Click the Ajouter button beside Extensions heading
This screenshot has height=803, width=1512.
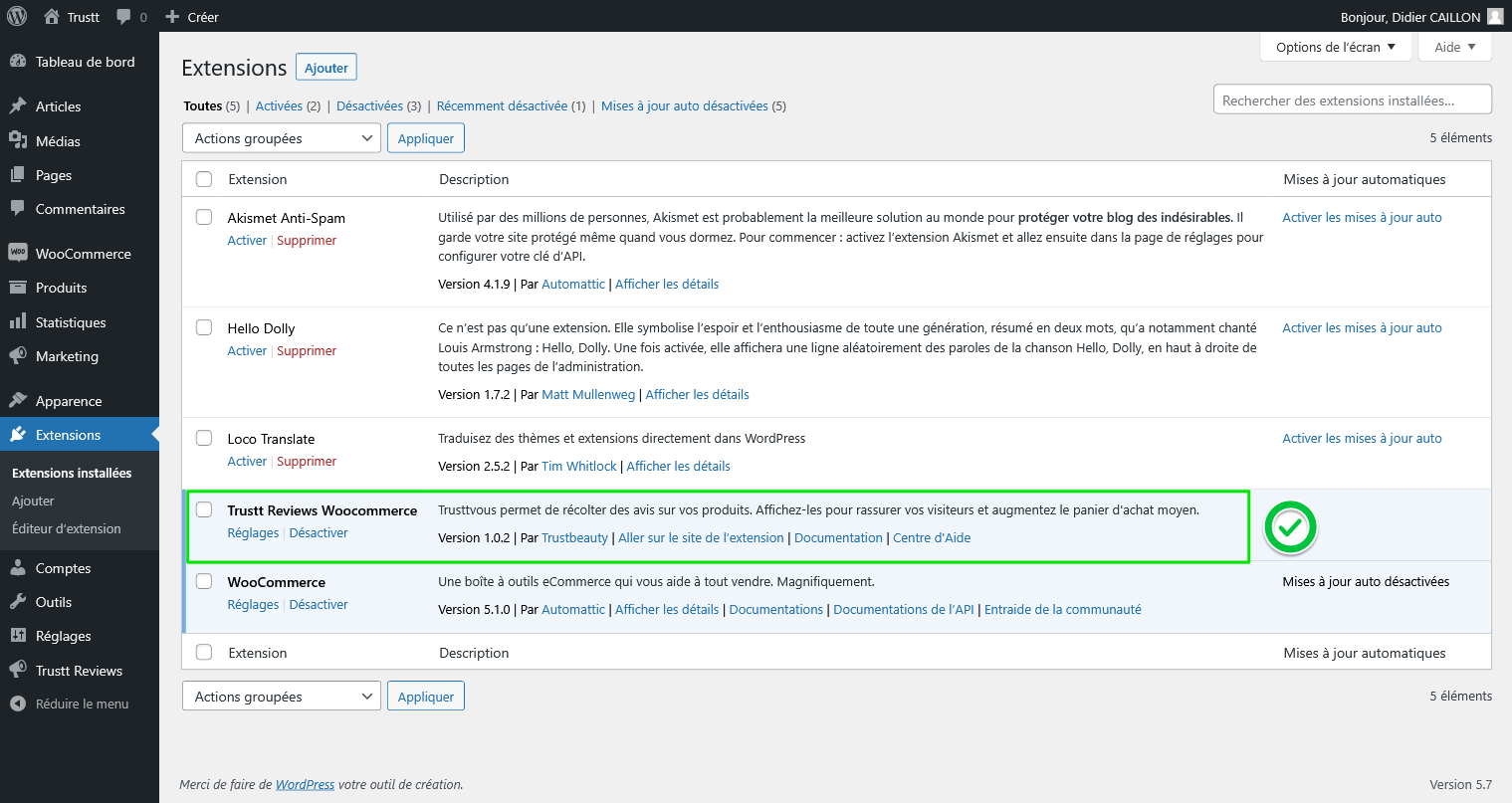click(x=326, y=68)
